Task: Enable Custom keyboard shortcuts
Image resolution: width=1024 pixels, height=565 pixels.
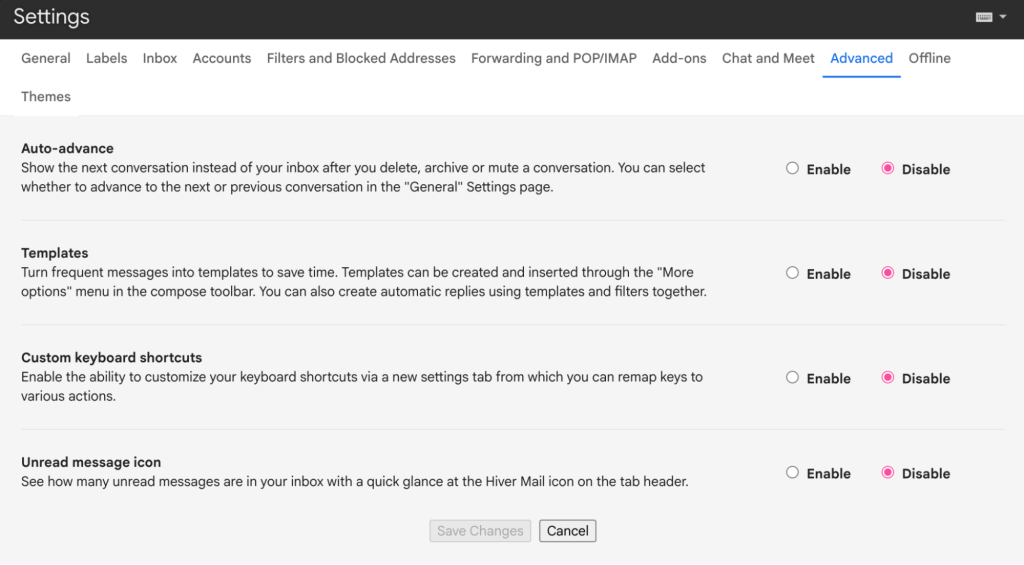Action: pyautogui.click(x=792, y=378)
